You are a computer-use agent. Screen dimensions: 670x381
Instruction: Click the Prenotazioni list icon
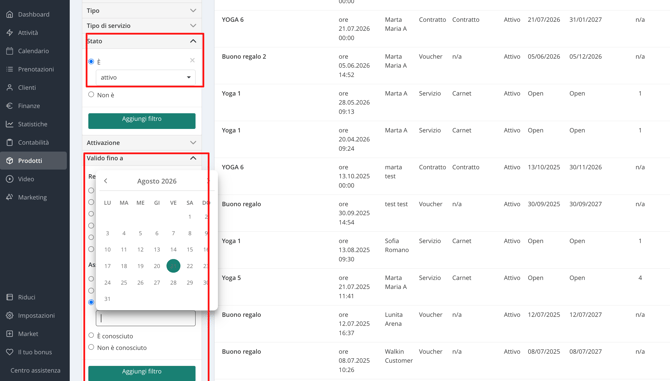tap(9, 69)
